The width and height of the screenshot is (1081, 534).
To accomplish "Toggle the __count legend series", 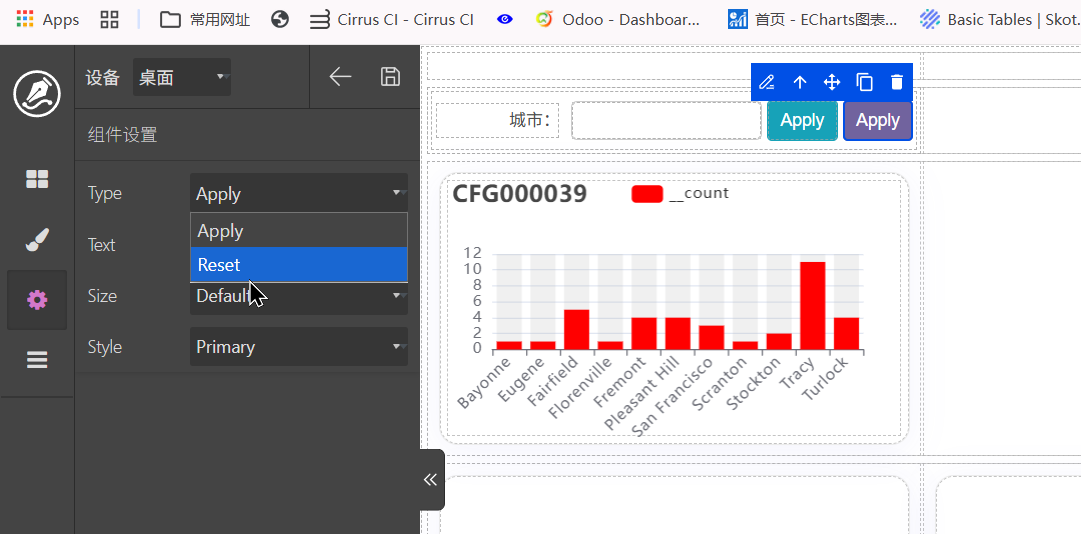I will click(x=680, y=193).
